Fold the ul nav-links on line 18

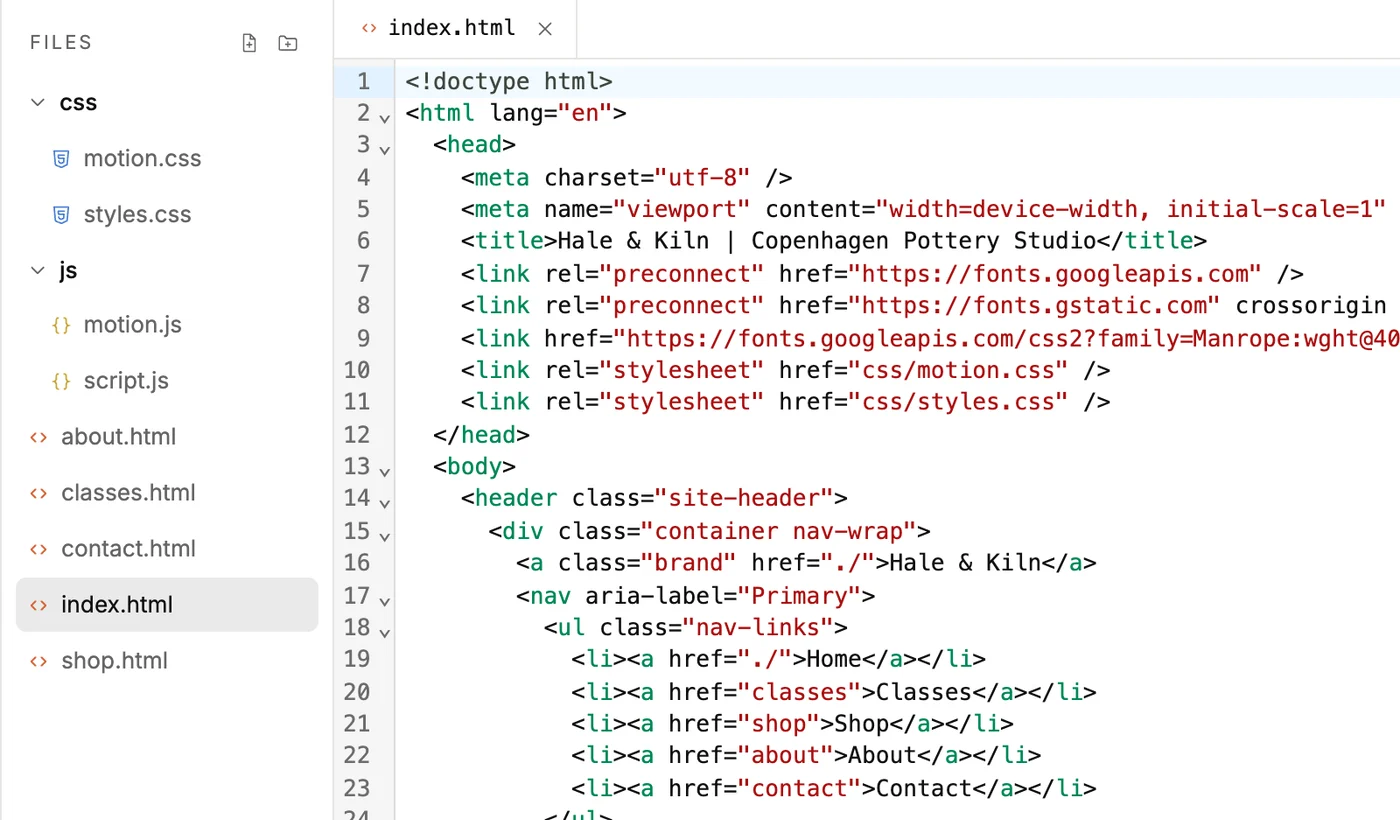(384, 632)
